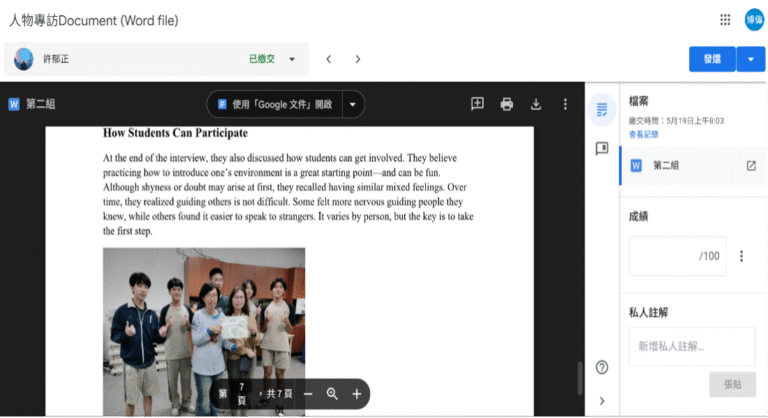Download the file with download icon
Image resolution: width=768 pixels, height=418 pixels.
pos(536,104)
